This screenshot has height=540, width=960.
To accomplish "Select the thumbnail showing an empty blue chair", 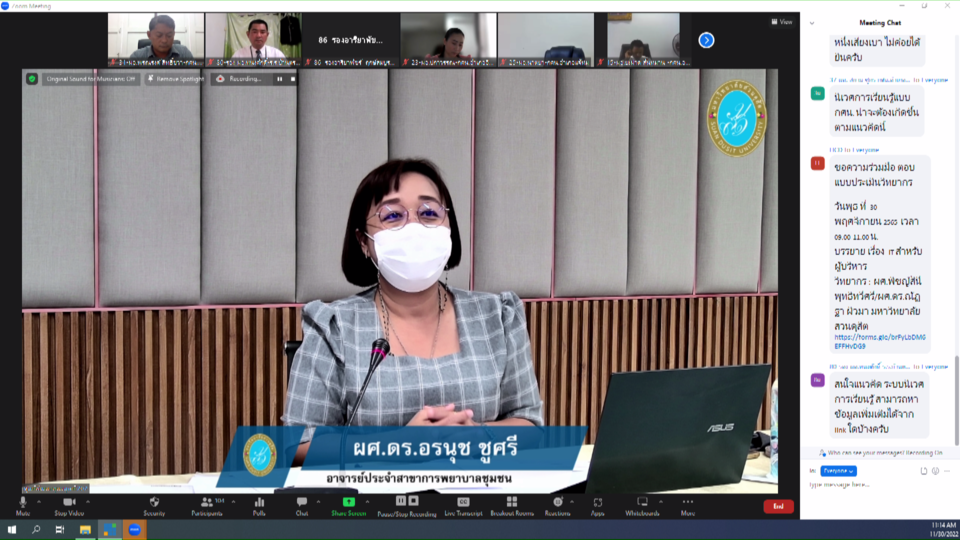I will click(x=546, y=40).
